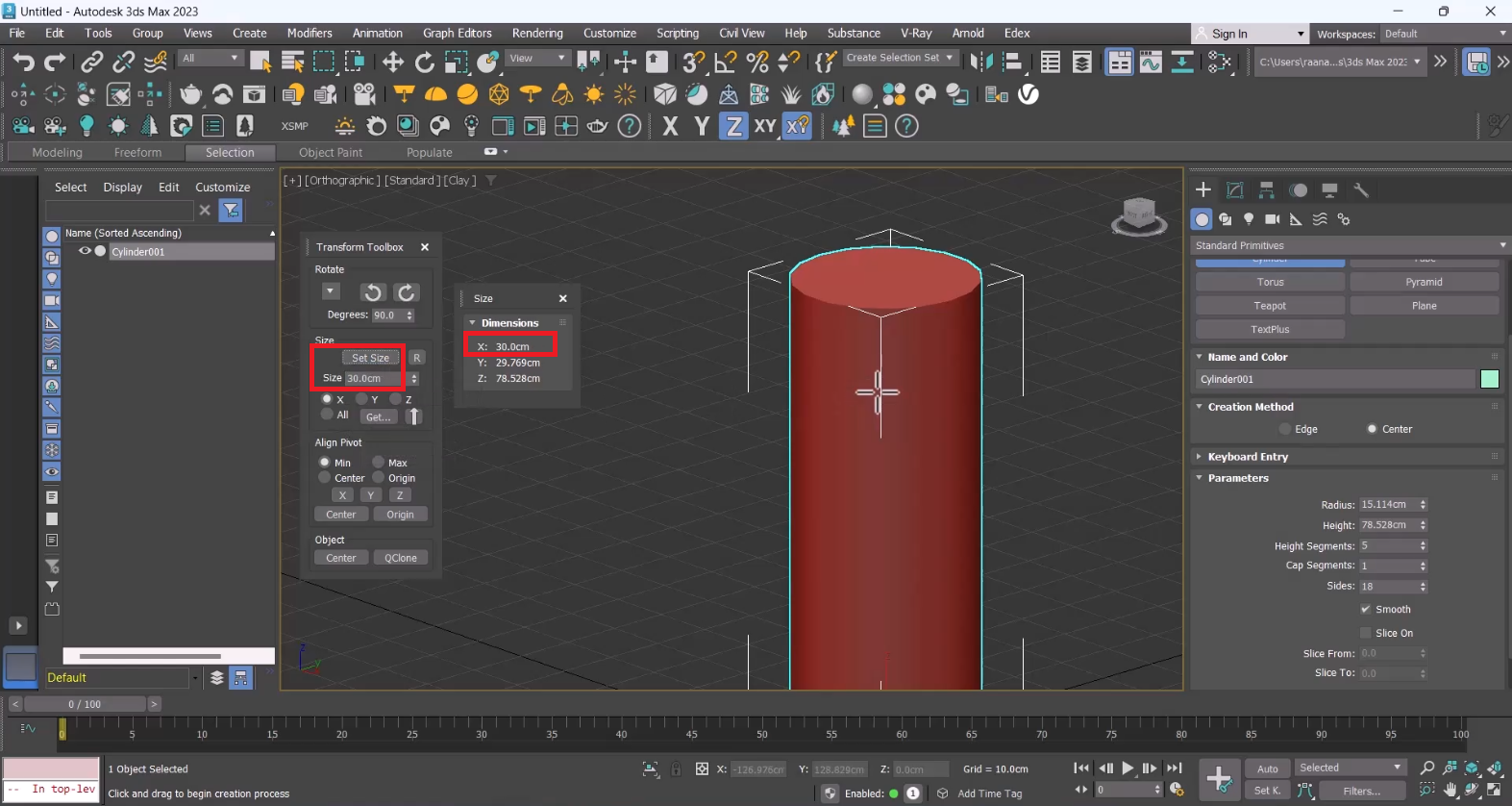Switch to the Freeform ribbon tab
1512x806 pixels.
tap(137, 152)
